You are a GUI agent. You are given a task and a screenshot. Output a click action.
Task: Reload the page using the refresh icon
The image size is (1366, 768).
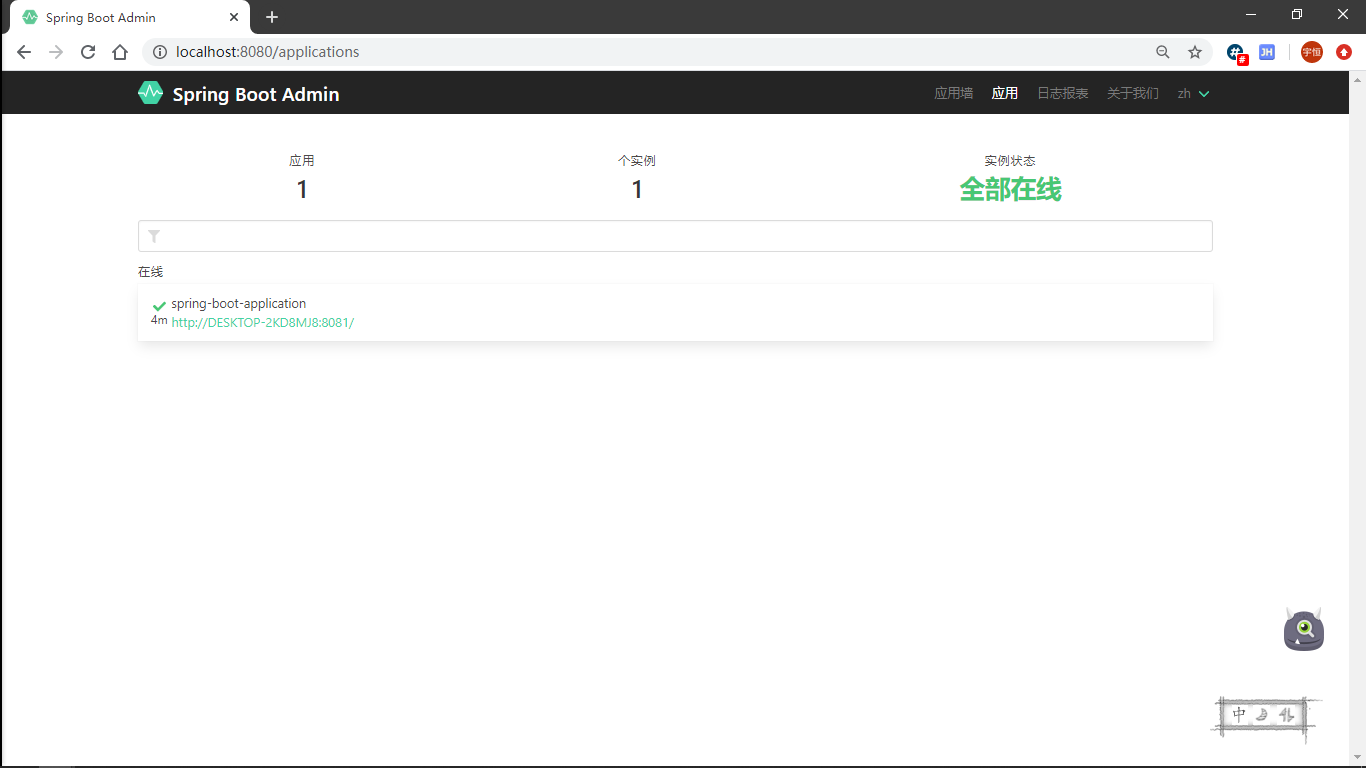click(87, 51)
